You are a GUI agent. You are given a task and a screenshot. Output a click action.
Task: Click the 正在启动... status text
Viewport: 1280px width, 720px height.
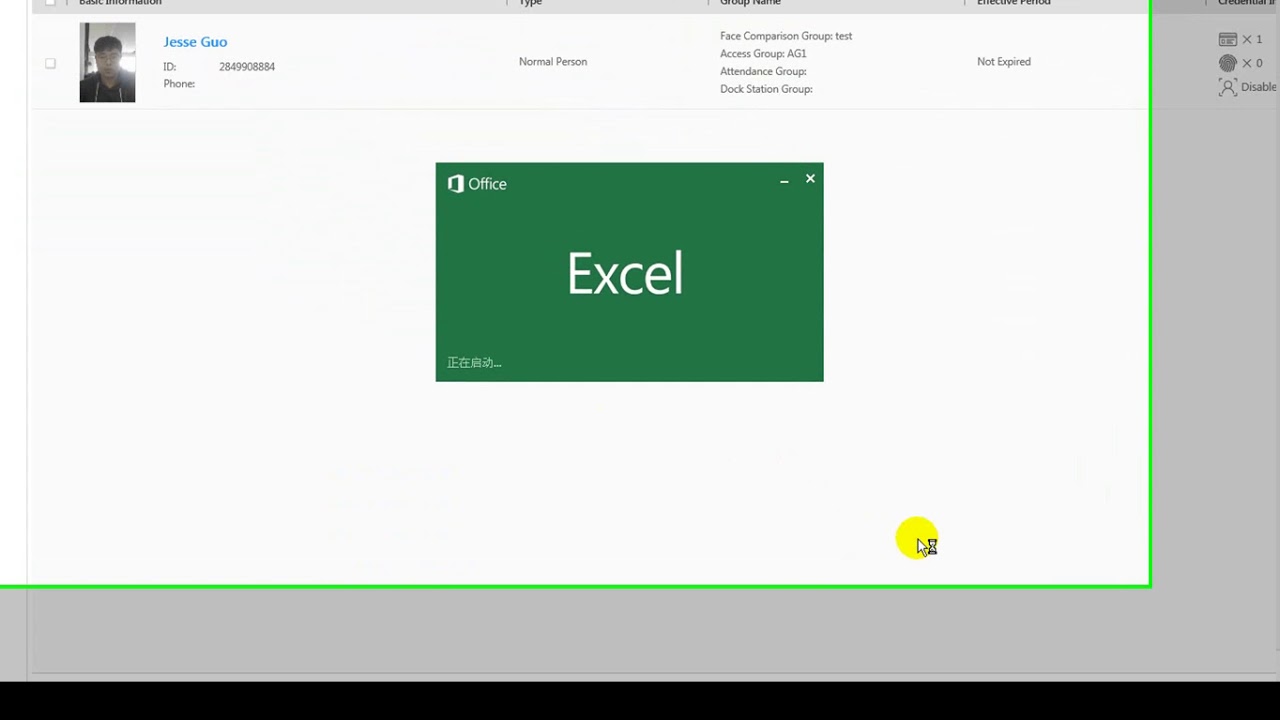474,363
